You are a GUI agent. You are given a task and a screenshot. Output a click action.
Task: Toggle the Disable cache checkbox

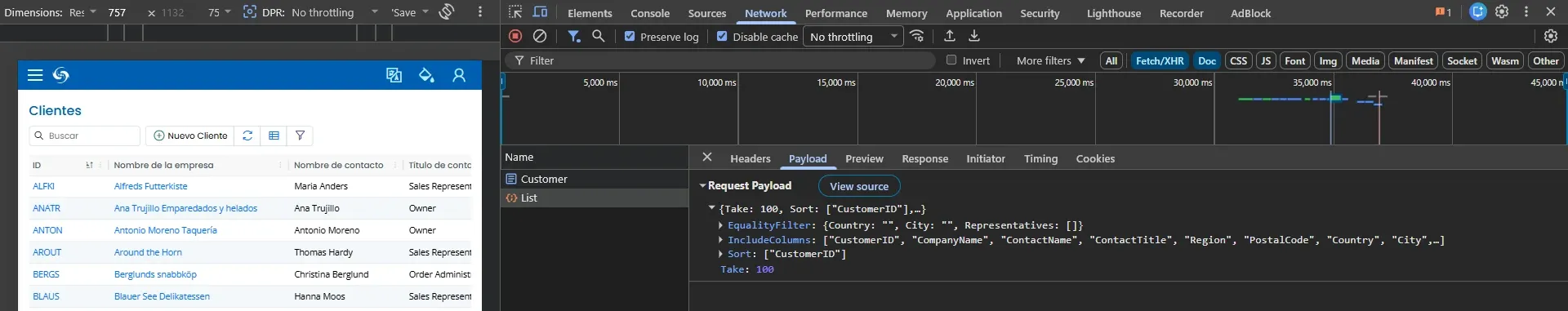(722, 36)
